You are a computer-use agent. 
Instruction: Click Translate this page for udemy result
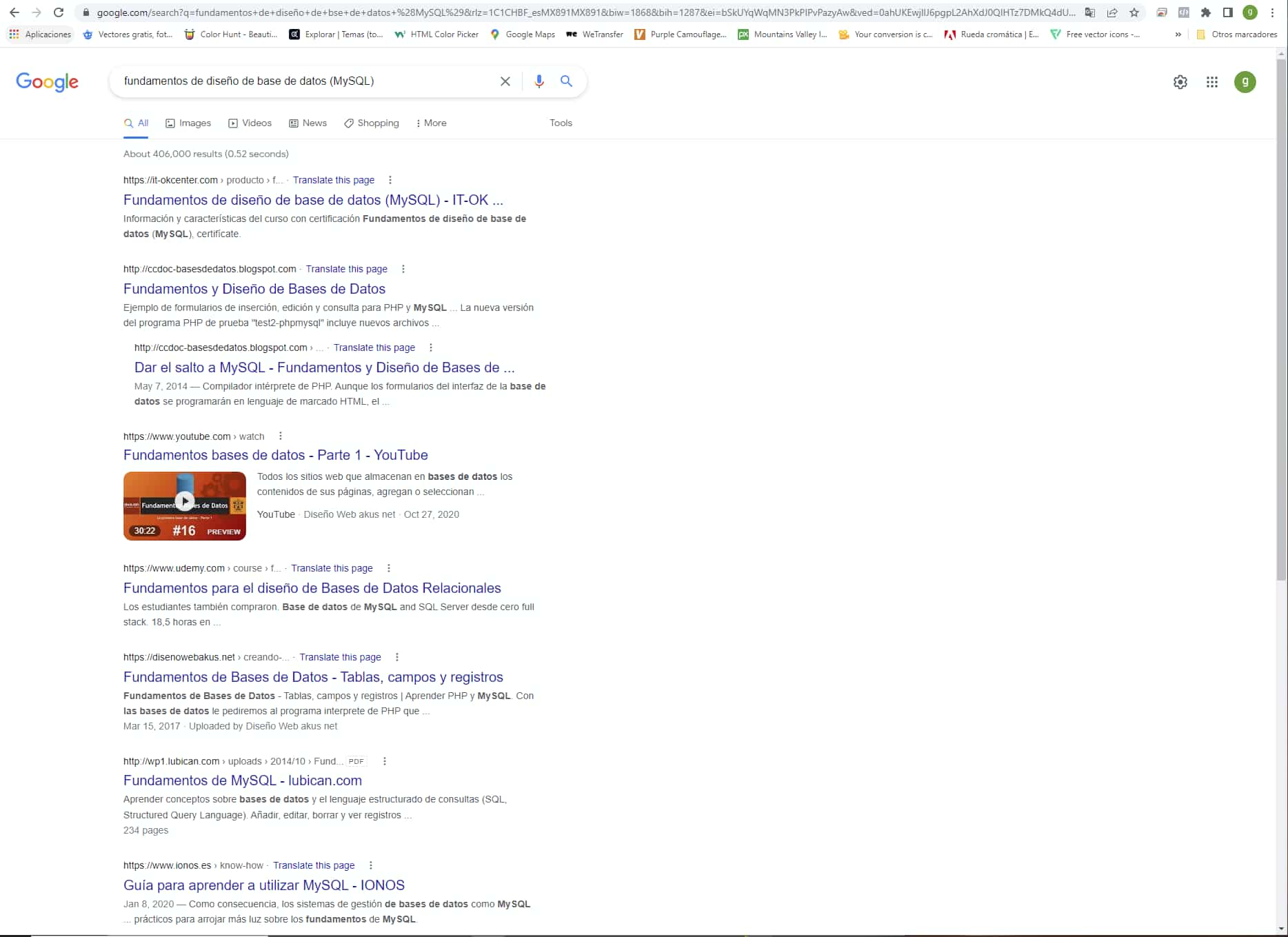point(332,568)
